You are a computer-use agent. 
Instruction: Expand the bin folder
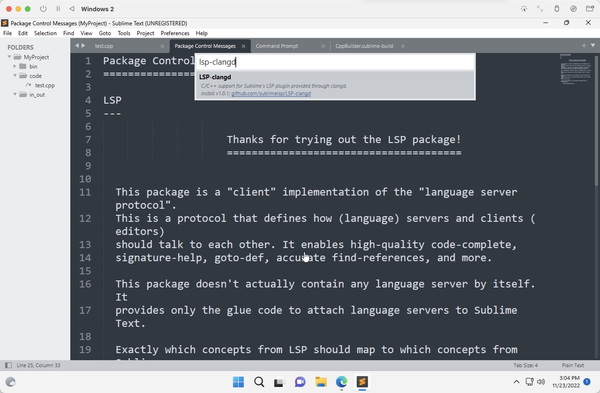coord(15,66)
